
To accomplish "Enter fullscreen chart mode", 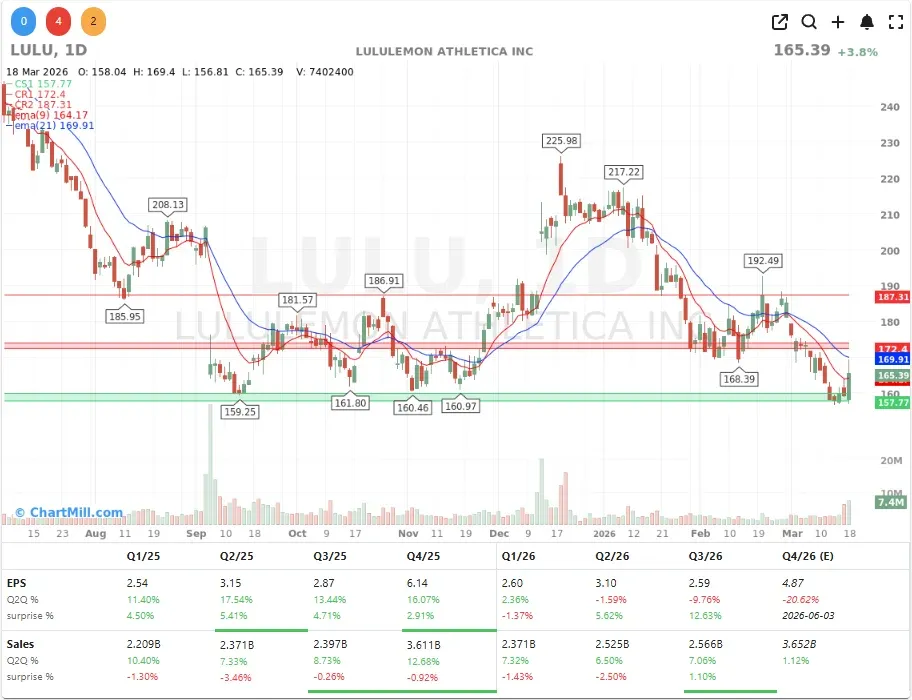I will pos(893,21).
